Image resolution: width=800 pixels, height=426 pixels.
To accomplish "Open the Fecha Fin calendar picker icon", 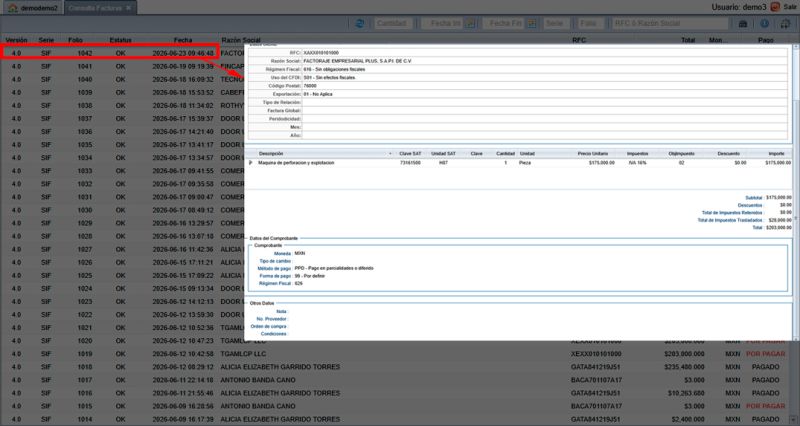I will pyautogui.click(x=532, y=23).
